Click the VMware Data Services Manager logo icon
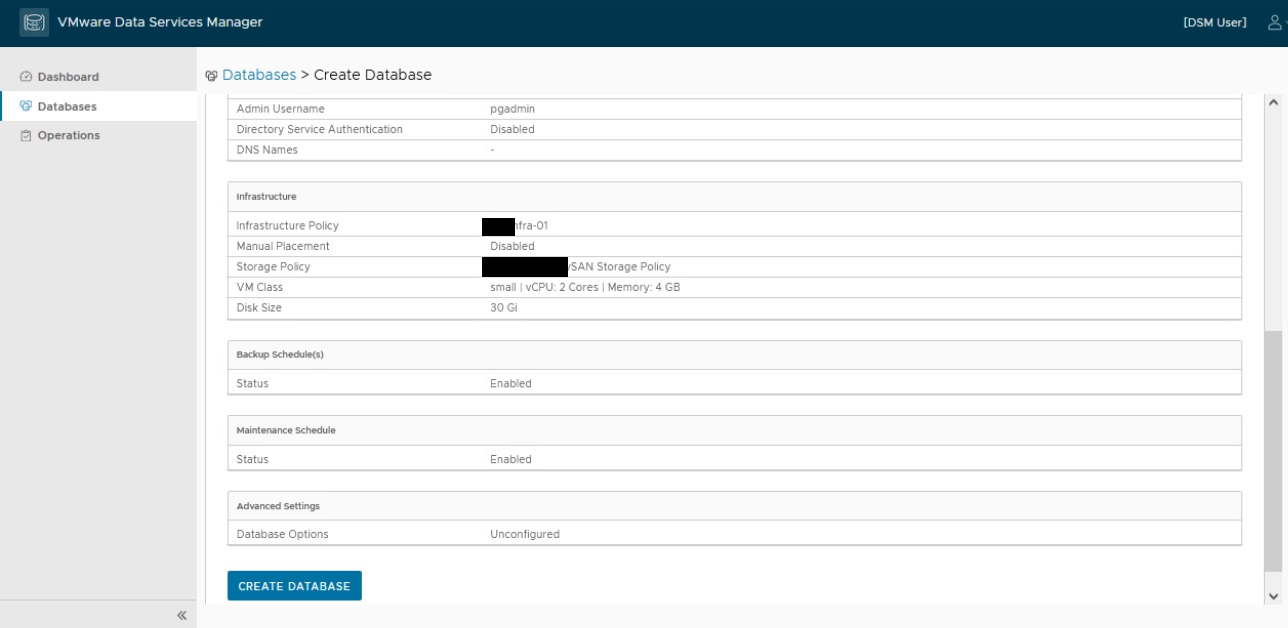 tap(35, 23)
